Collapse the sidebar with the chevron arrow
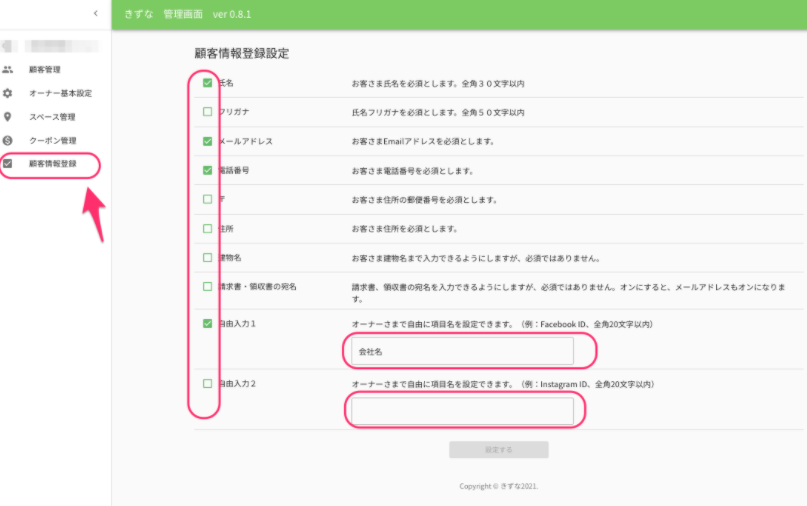The image size is (807, 506). click(x=95, y=13)
